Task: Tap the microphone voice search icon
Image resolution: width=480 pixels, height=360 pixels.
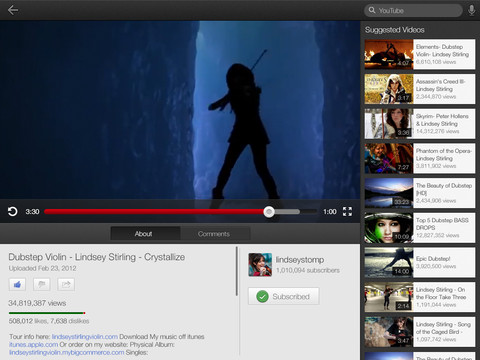Action: [x=471, y=10]
